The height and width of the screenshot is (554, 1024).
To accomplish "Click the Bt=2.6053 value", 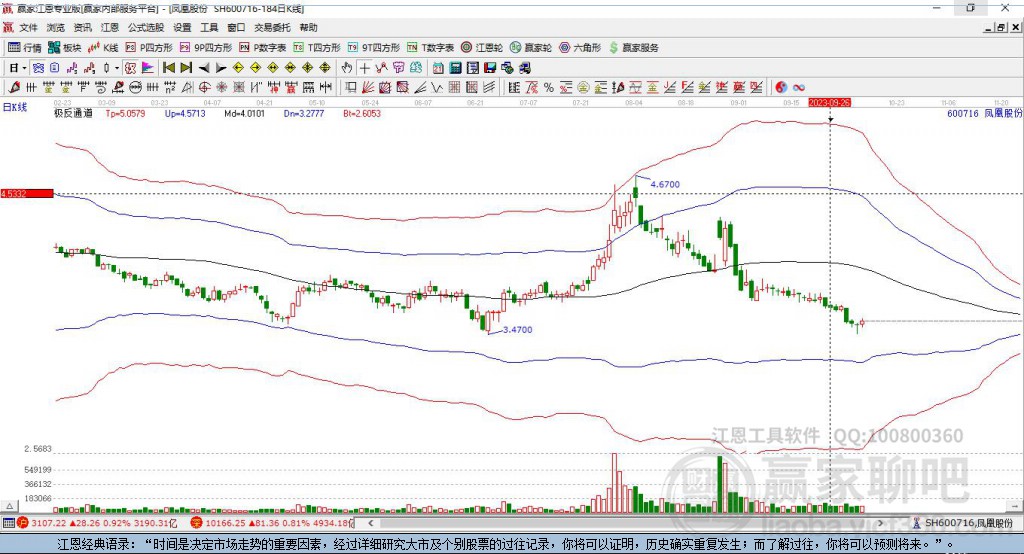I will 362,113.
